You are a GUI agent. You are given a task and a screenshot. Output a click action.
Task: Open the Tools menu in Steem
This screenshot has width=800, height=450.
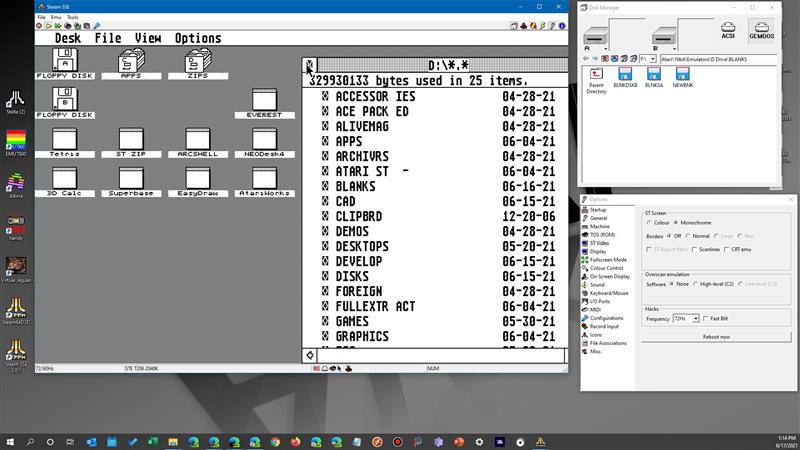[x=73, y=17]
